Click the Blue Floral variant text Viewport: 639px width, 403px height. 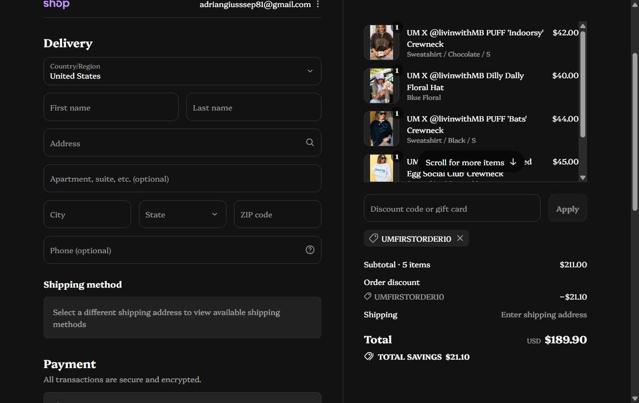coord(424,97)
